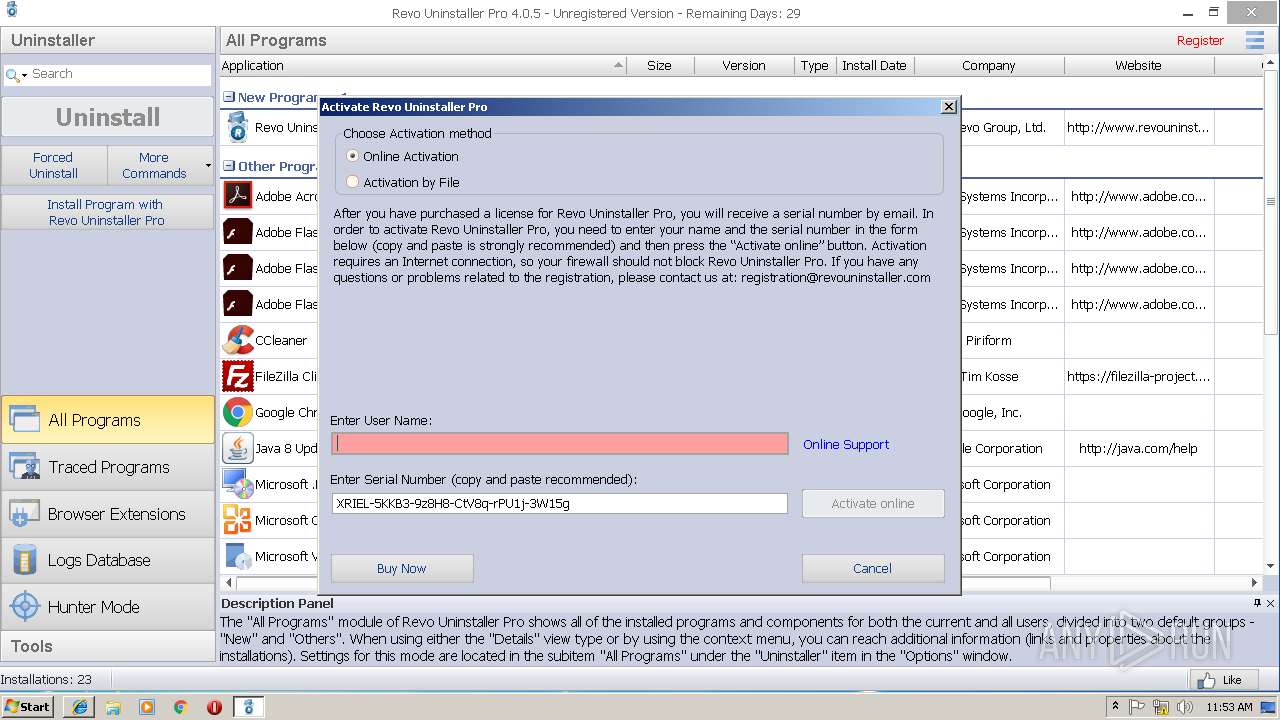Viewport: 1280px width, 720px height.
Task: Click the Microsoft Office program icon
Action: 238,520
